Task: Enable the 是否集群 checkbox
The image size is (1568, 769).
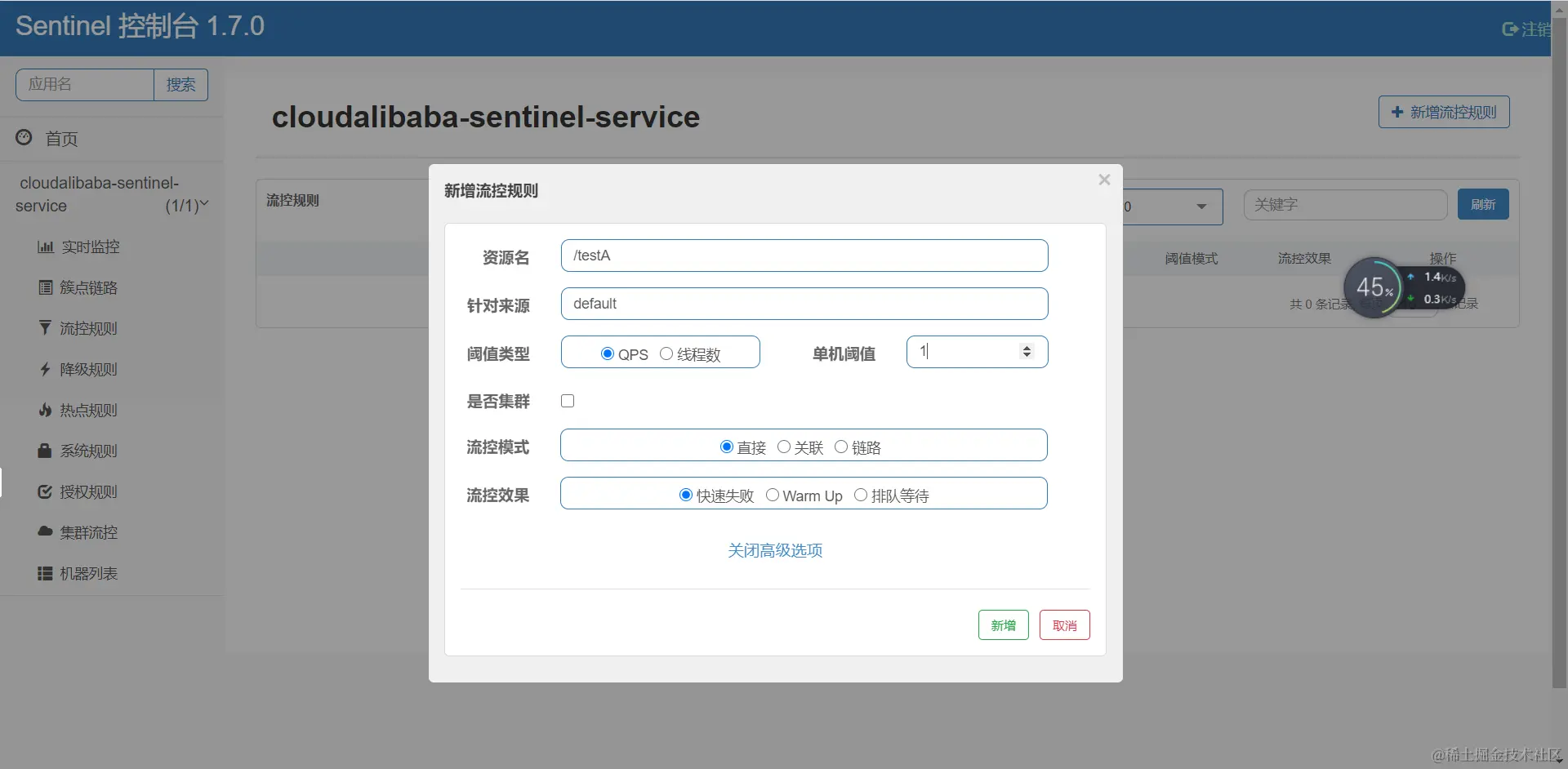Action: (568, 401)
